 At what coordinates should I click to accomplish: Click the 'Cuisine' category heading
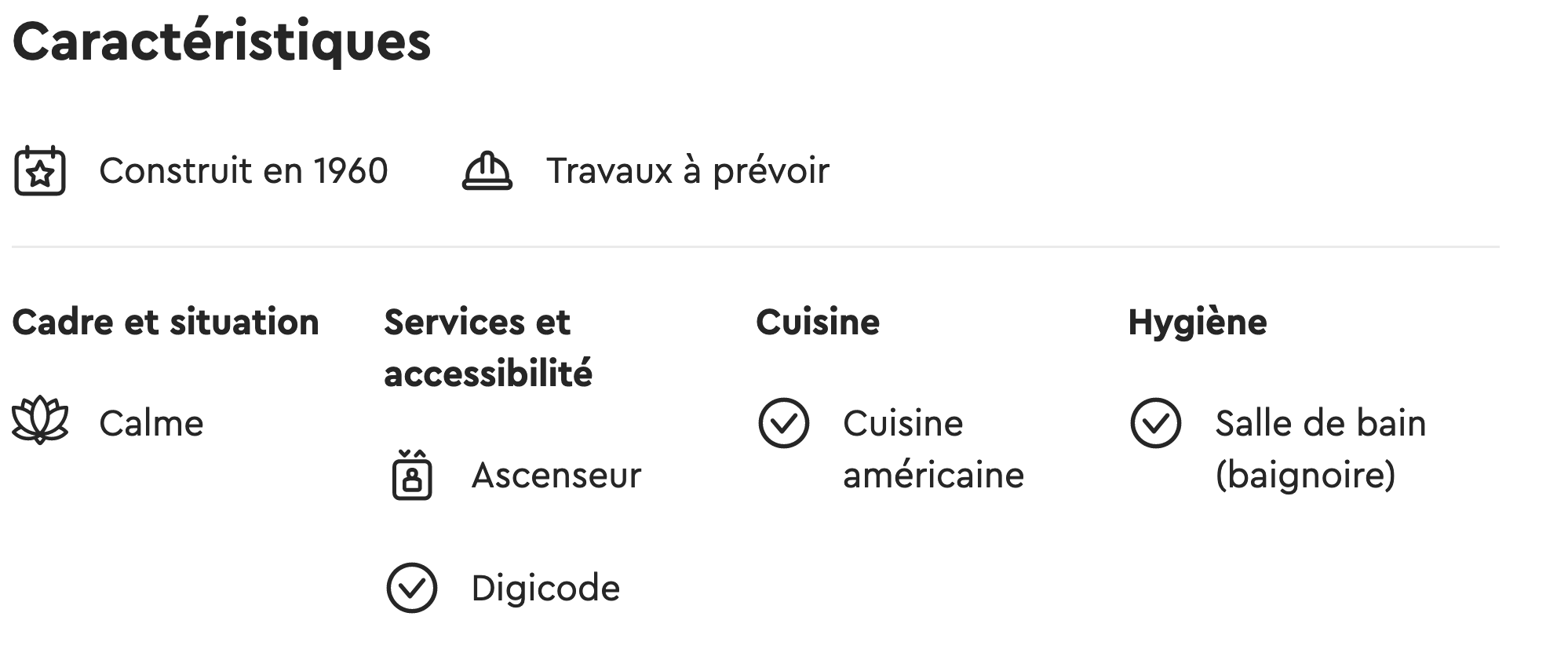[818, 323]
